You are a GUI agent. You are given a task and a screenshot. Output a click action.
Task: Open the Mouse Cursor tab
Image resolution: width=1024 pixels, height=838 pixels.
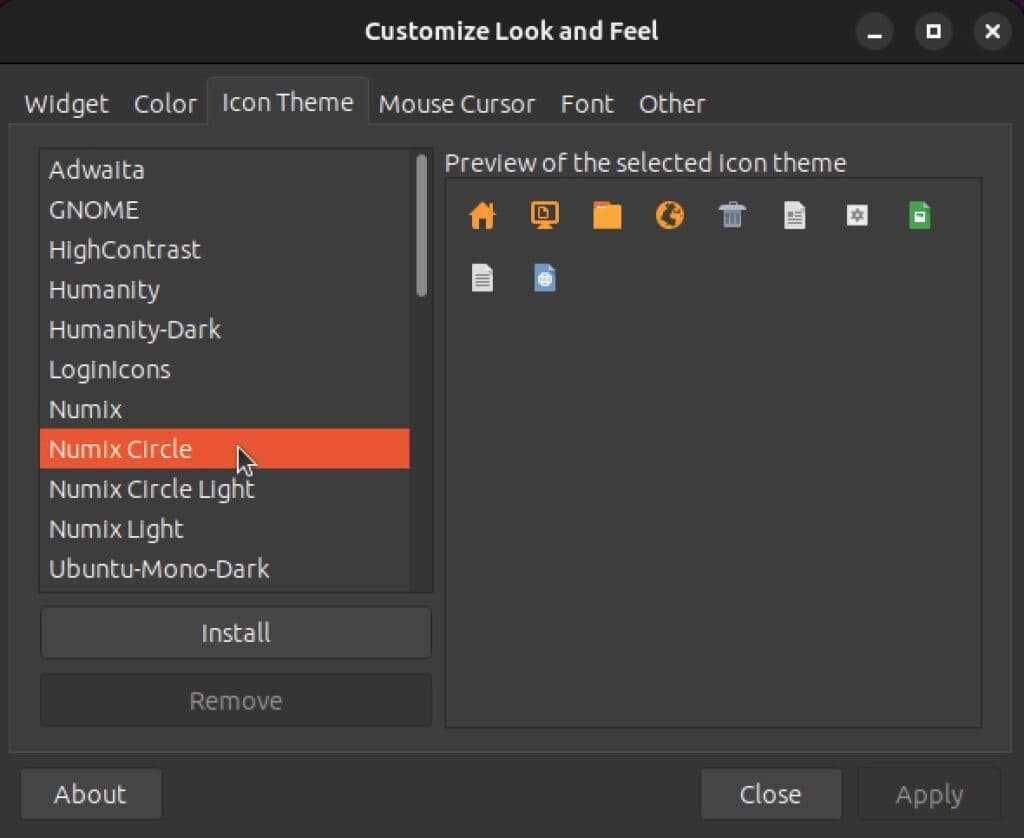tap(457, 104)
